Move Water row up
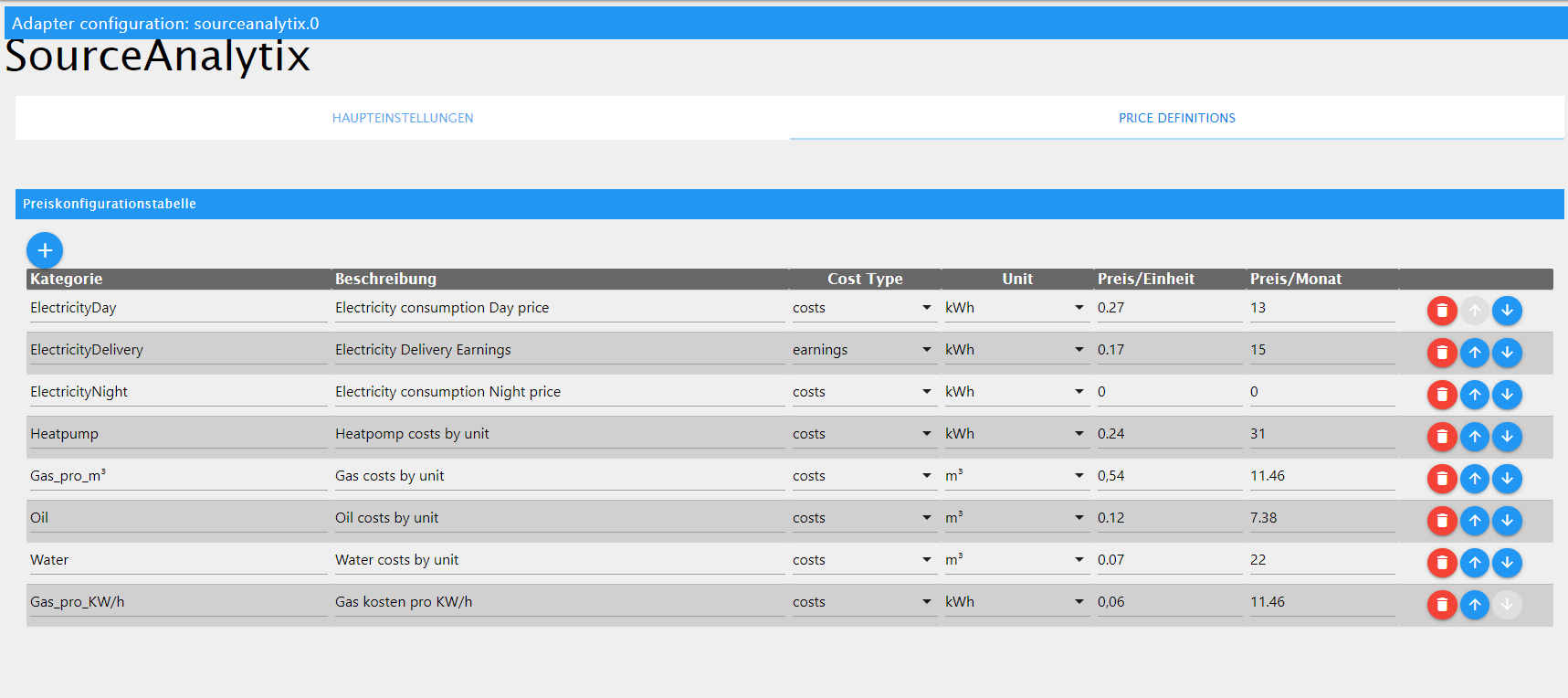Viewport: 1568px width, 698px height. point(1475,563)
